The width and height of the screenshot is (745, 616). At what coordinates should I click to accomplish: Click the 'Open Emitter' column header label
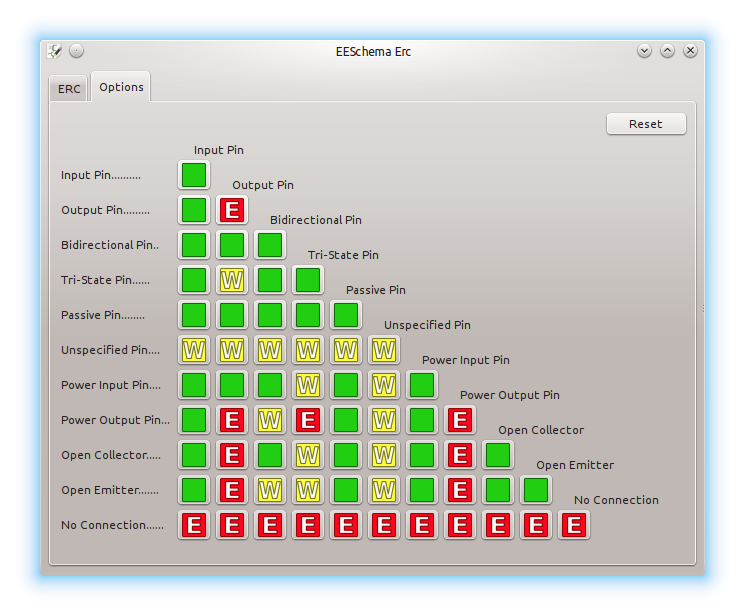(x=575, y=465)
